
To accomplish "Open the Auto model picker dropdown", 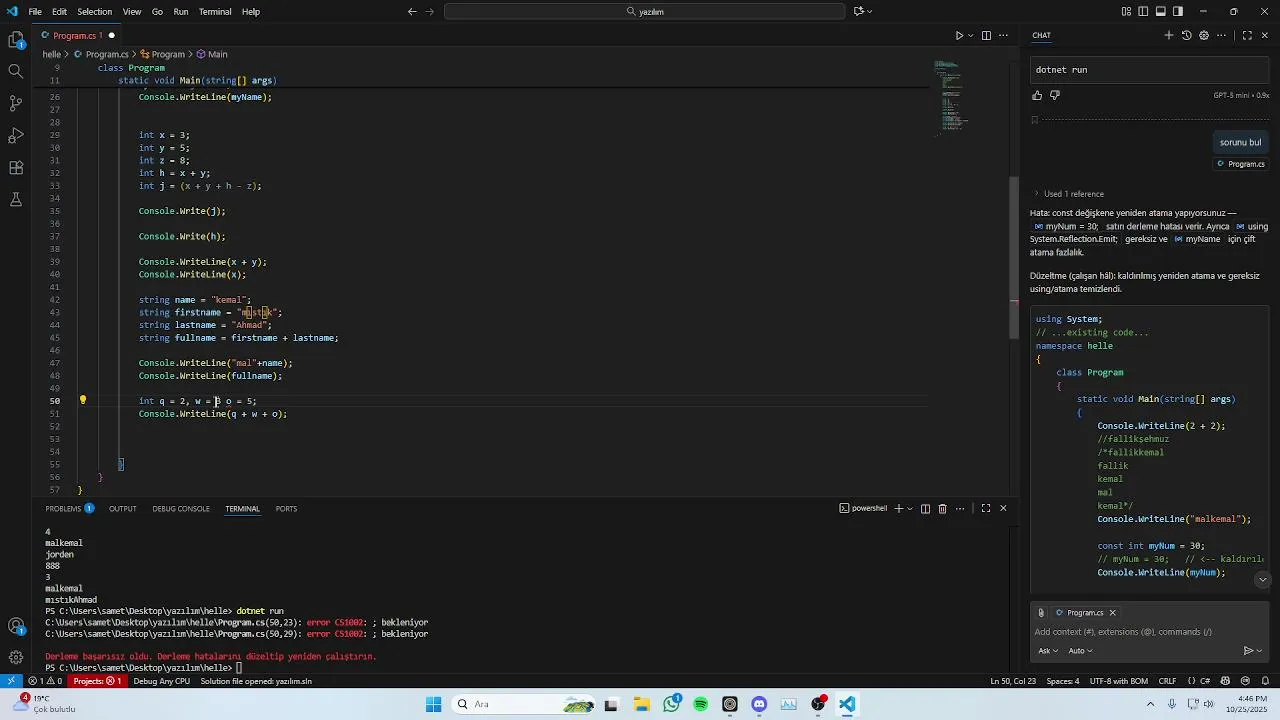I will coord(1080,650).
